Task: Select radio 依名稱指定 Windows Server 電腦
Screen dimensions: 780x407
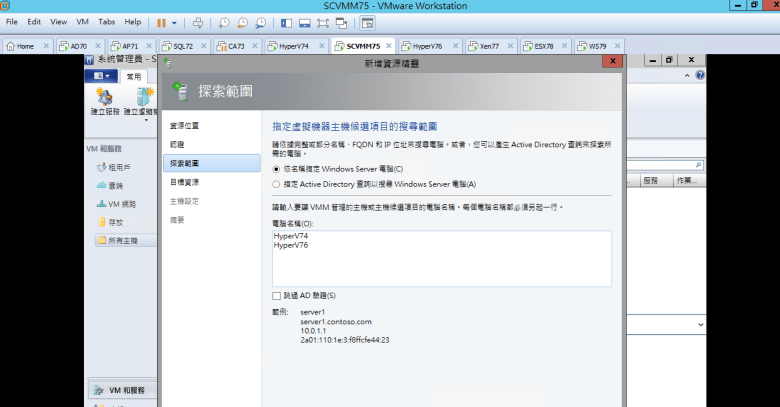Action: pyautogui.click(x=277, y=169)
